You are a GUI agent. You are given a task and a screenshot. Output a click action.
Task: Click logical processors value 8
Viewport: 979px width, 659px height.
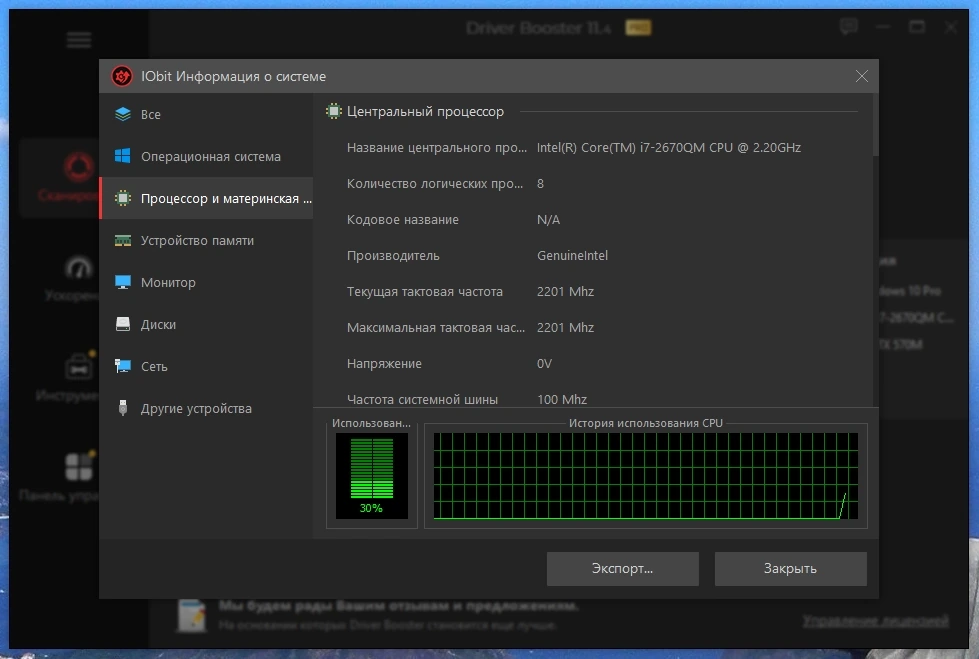point(540,184)
